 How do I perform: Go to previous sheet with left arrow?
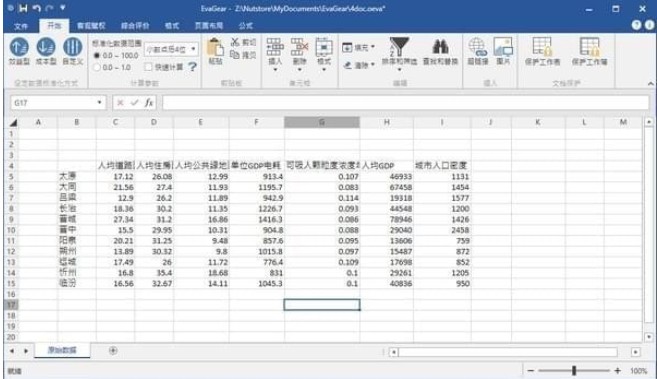(12, 351)
